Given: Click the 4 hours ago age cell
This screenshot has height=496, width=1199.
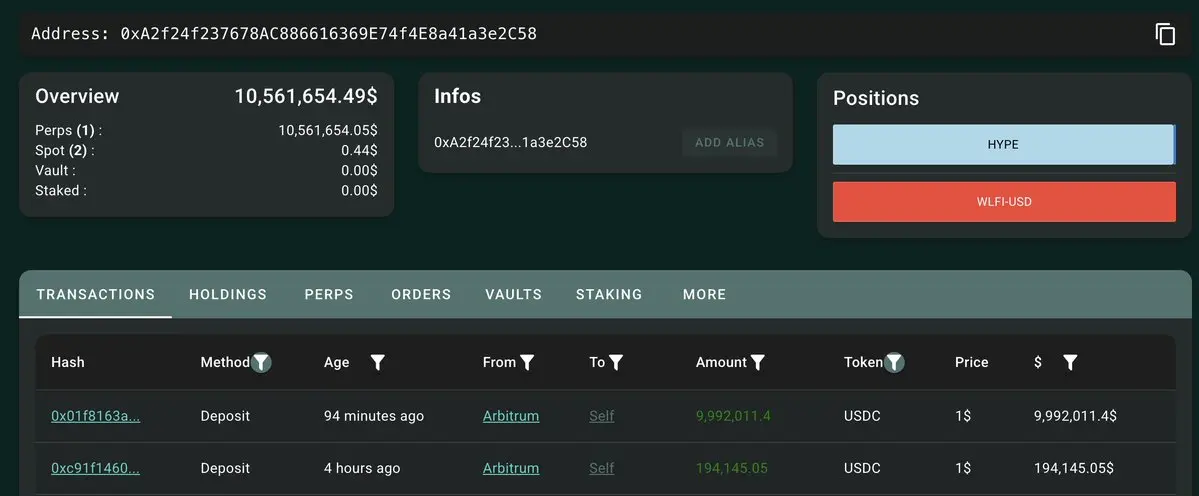Looking at the screenshot, I should [362, 468].
